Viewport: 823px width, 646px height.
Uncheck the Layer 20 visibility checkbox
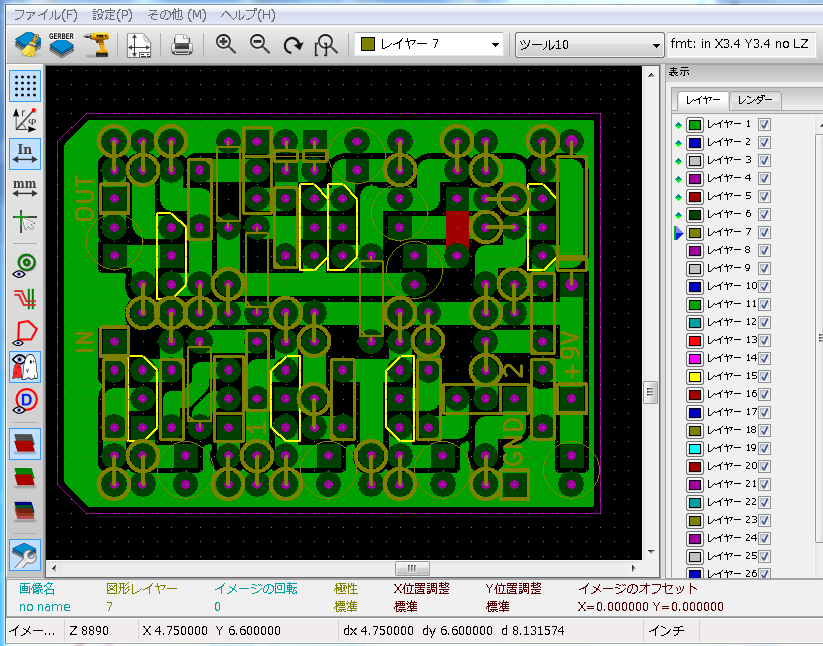(764, 467)
